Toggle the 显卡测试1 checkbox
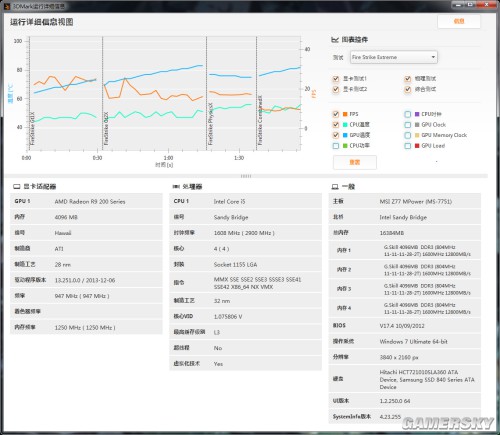 tap(336, 79)
